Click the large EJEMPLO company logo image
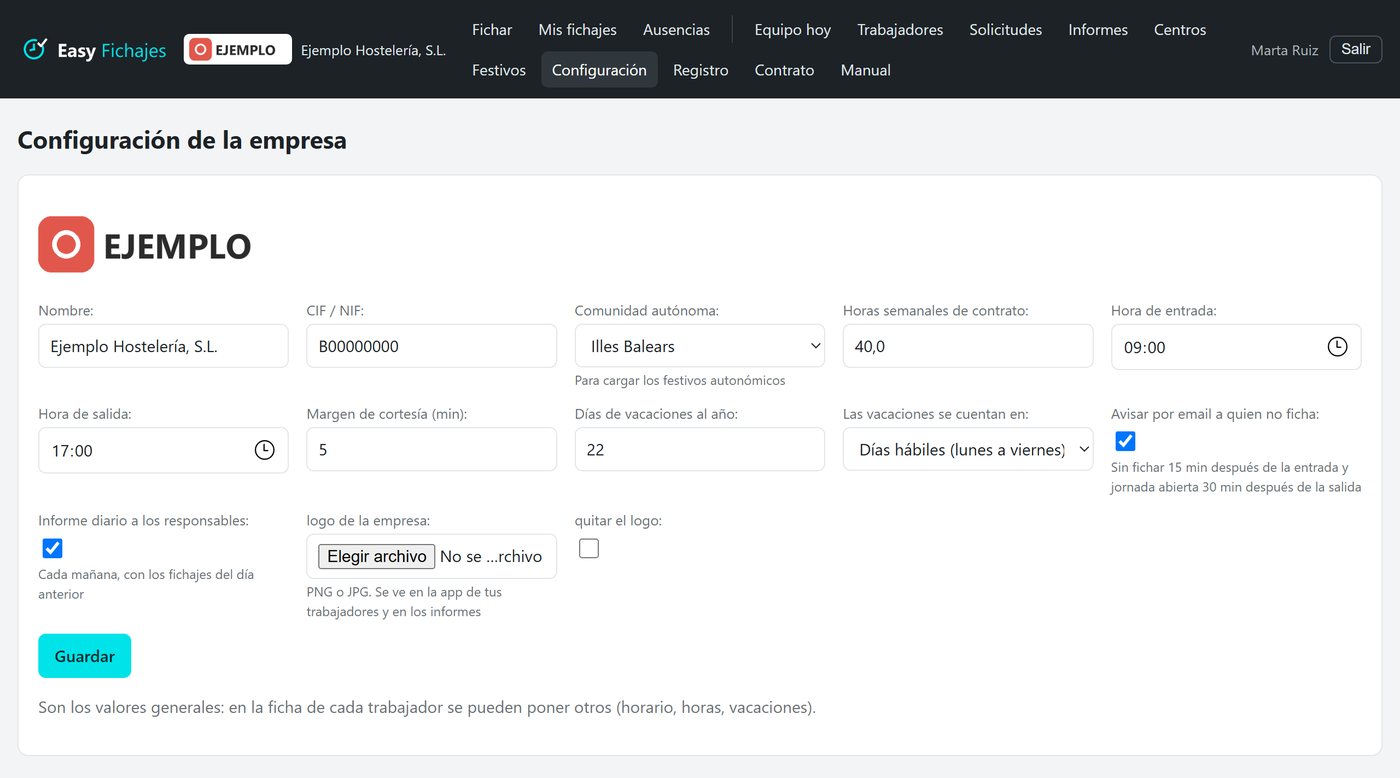 (x=145, y=244)
